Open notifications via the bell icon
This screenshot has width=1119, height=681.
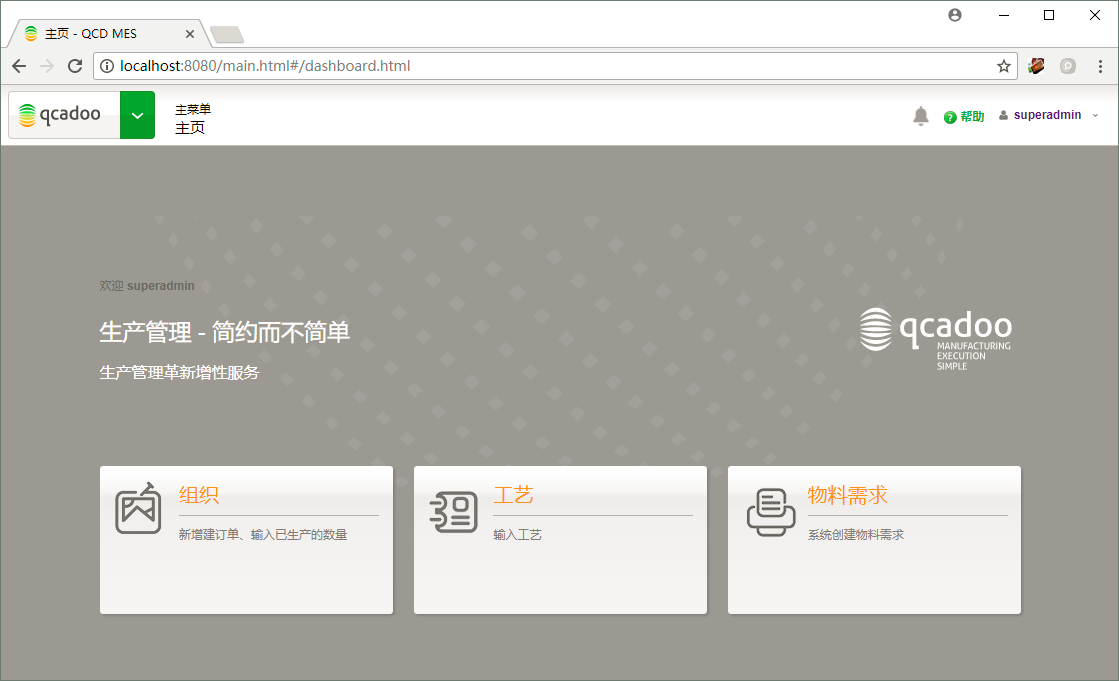[920, 114]
